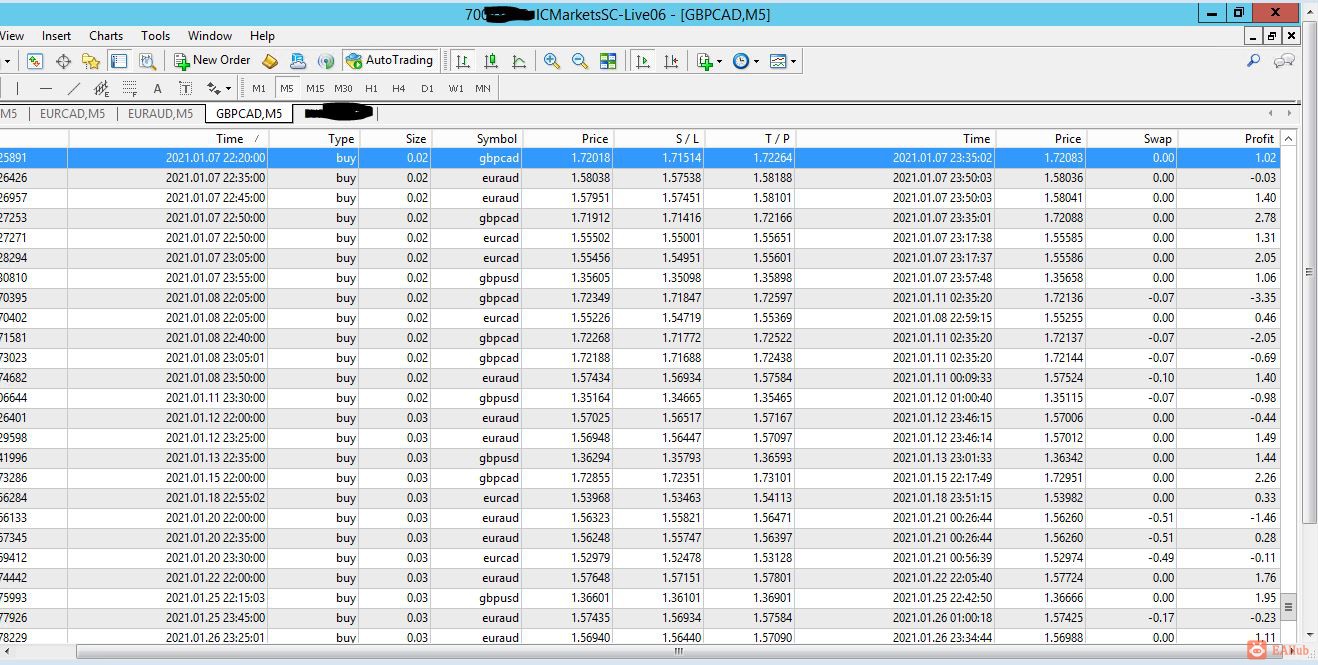
Task: Select the vertical line drawing tool
Action: (x=17, y=88)
